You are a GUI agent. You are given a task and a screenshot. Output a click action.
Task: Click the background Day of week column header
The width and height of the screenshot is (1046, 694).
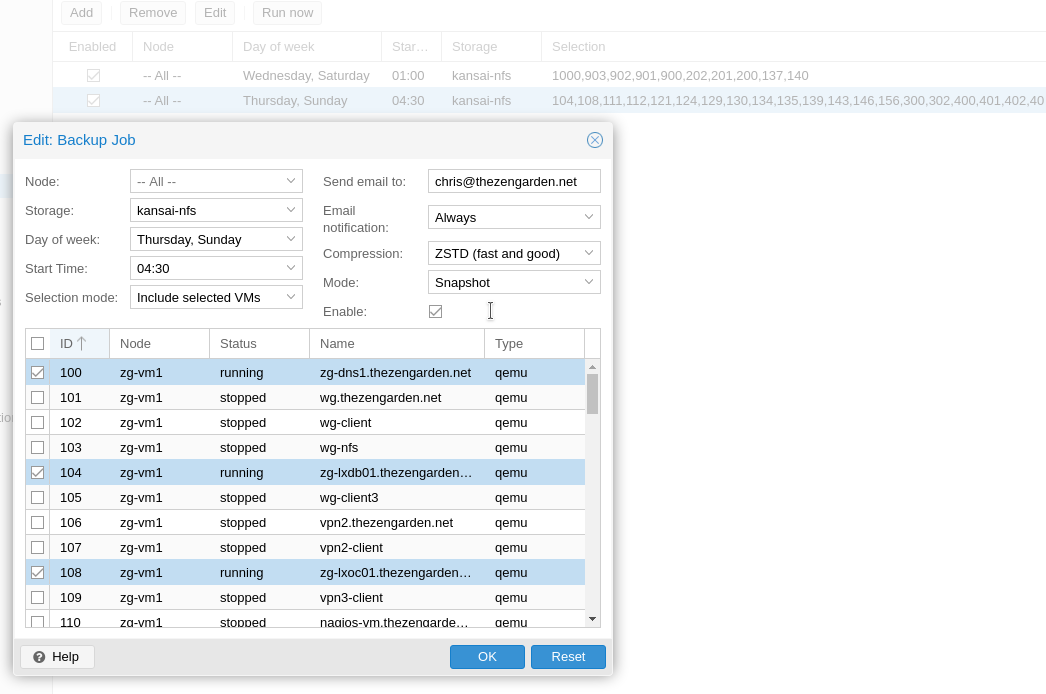click(x=307, y=47)
